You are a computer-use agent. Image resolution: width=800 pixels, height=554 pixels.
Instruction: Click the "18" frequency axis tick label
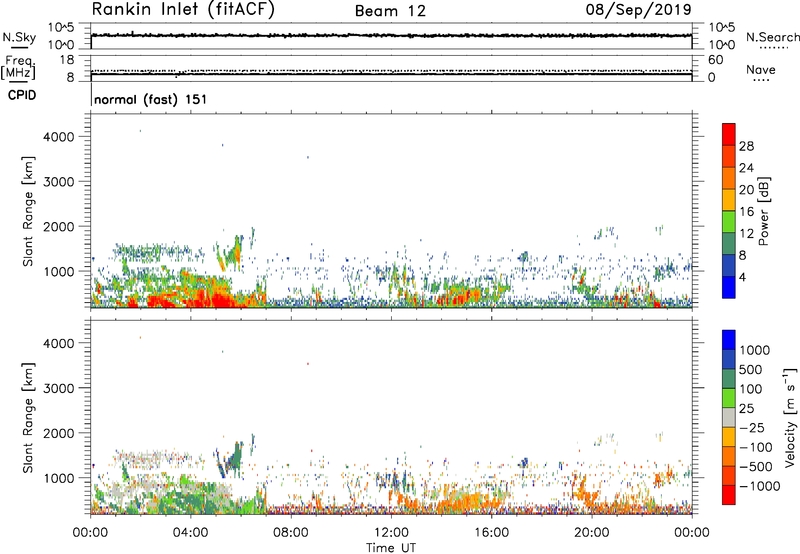click(66, 60)
